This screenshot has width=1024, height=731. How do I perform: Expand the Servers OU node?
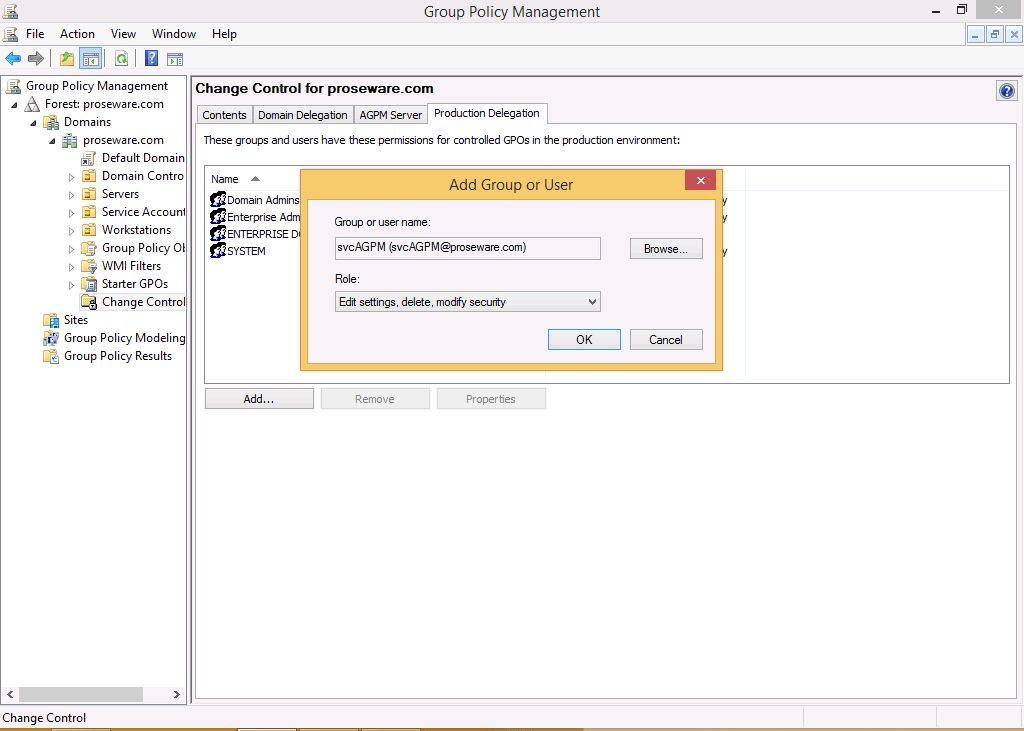point(72,195)
